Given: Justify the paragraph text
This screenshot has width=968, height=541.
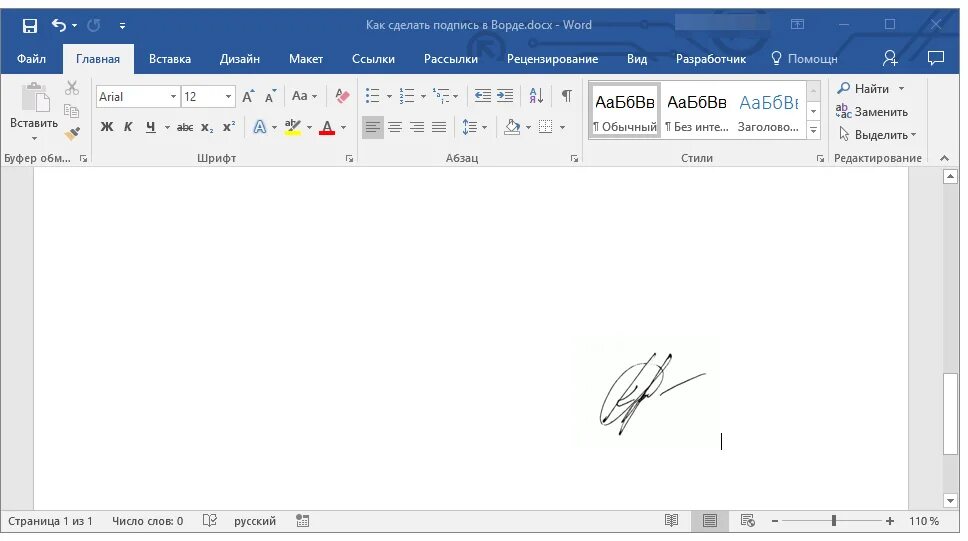Looking at the screenshot, I should tap(439, 127).
